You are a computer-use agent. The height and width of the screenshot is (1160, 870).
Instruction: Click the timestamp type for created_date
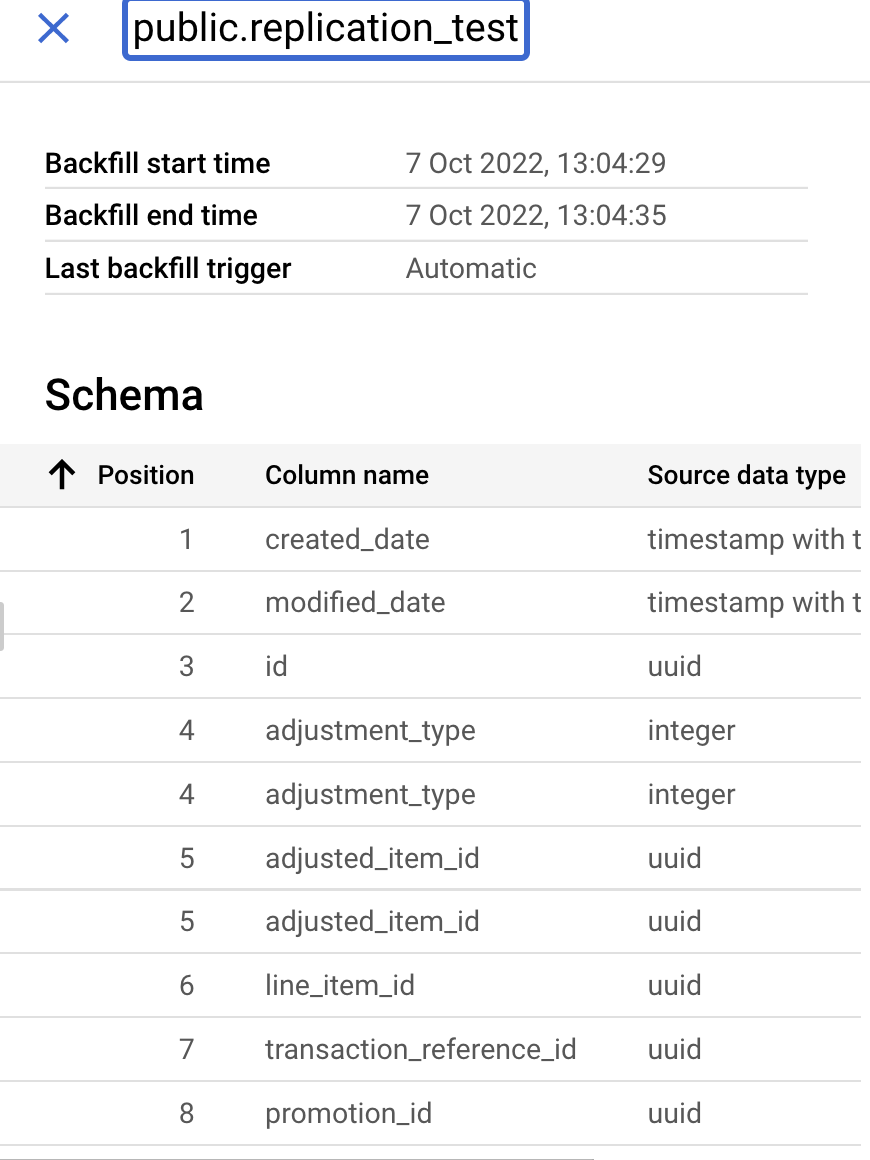click(x=754, y=540)
